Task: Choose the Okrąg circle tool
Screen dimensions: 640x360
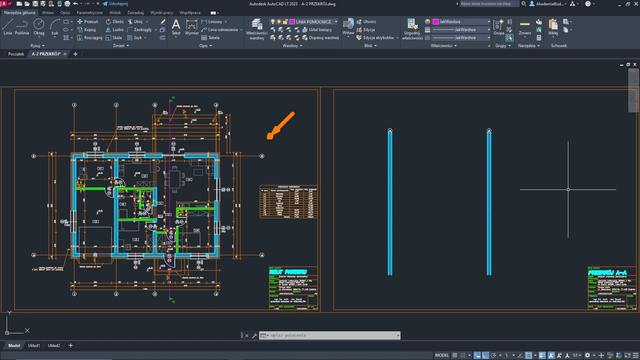Action: (x=39, y=27)
